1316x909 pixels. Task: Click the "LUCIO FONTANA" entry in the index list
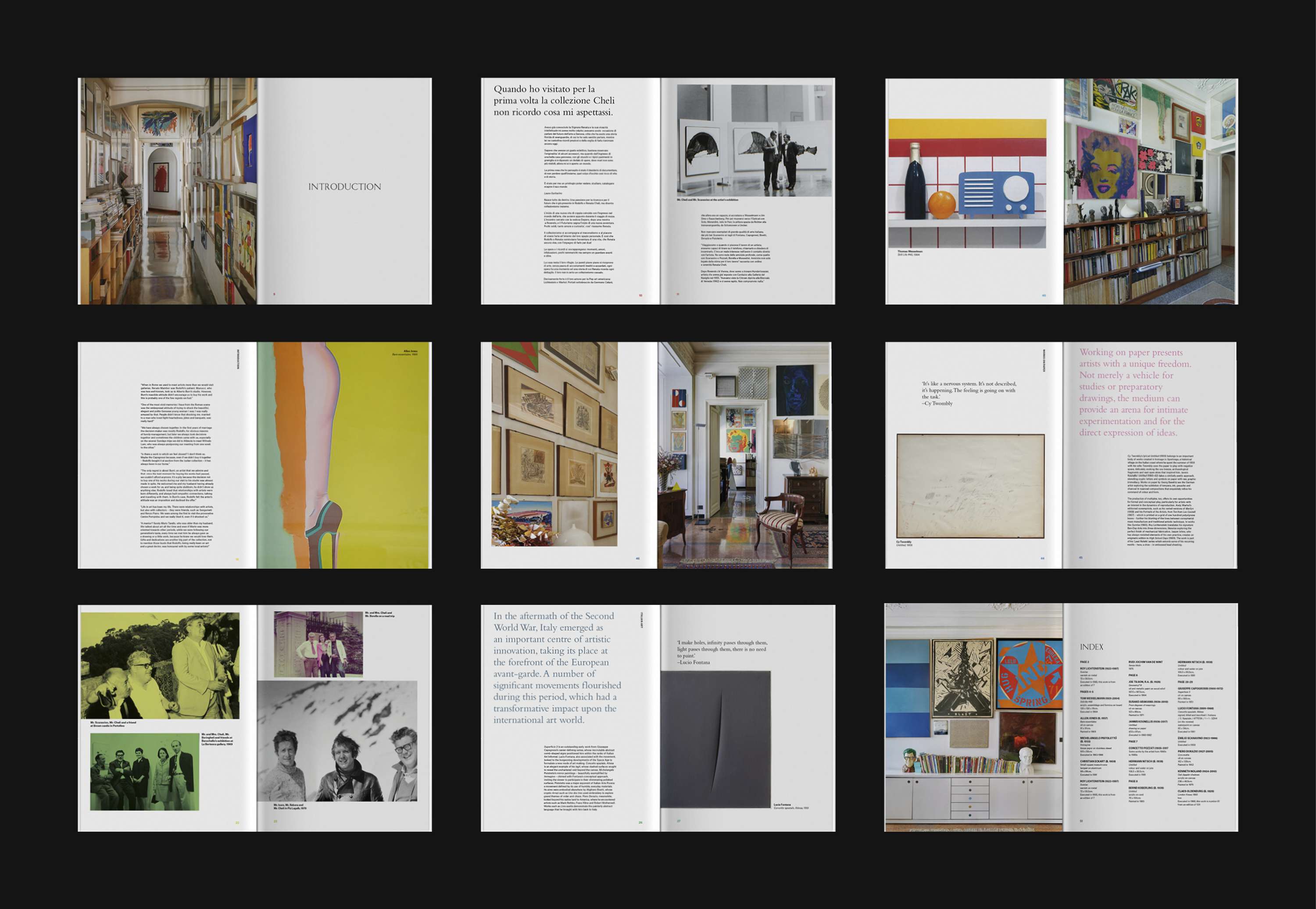click(1196, 708)
